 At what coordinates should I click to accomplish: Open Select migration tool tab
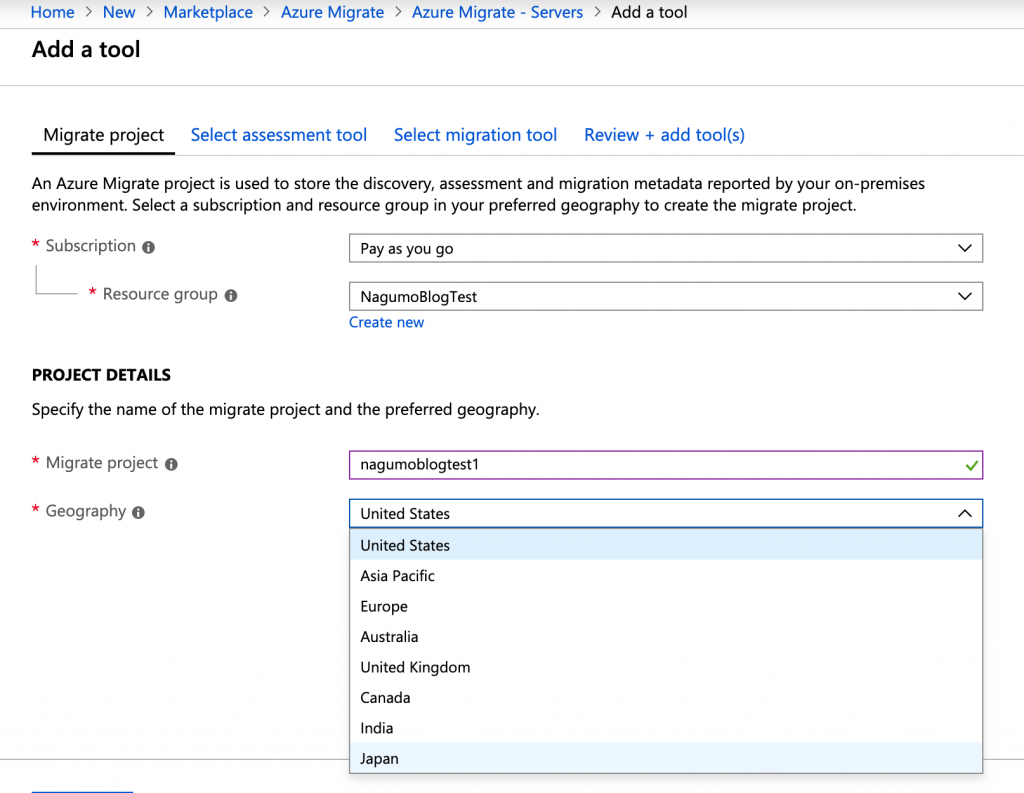pyautogui.click(x=475, y=135)
